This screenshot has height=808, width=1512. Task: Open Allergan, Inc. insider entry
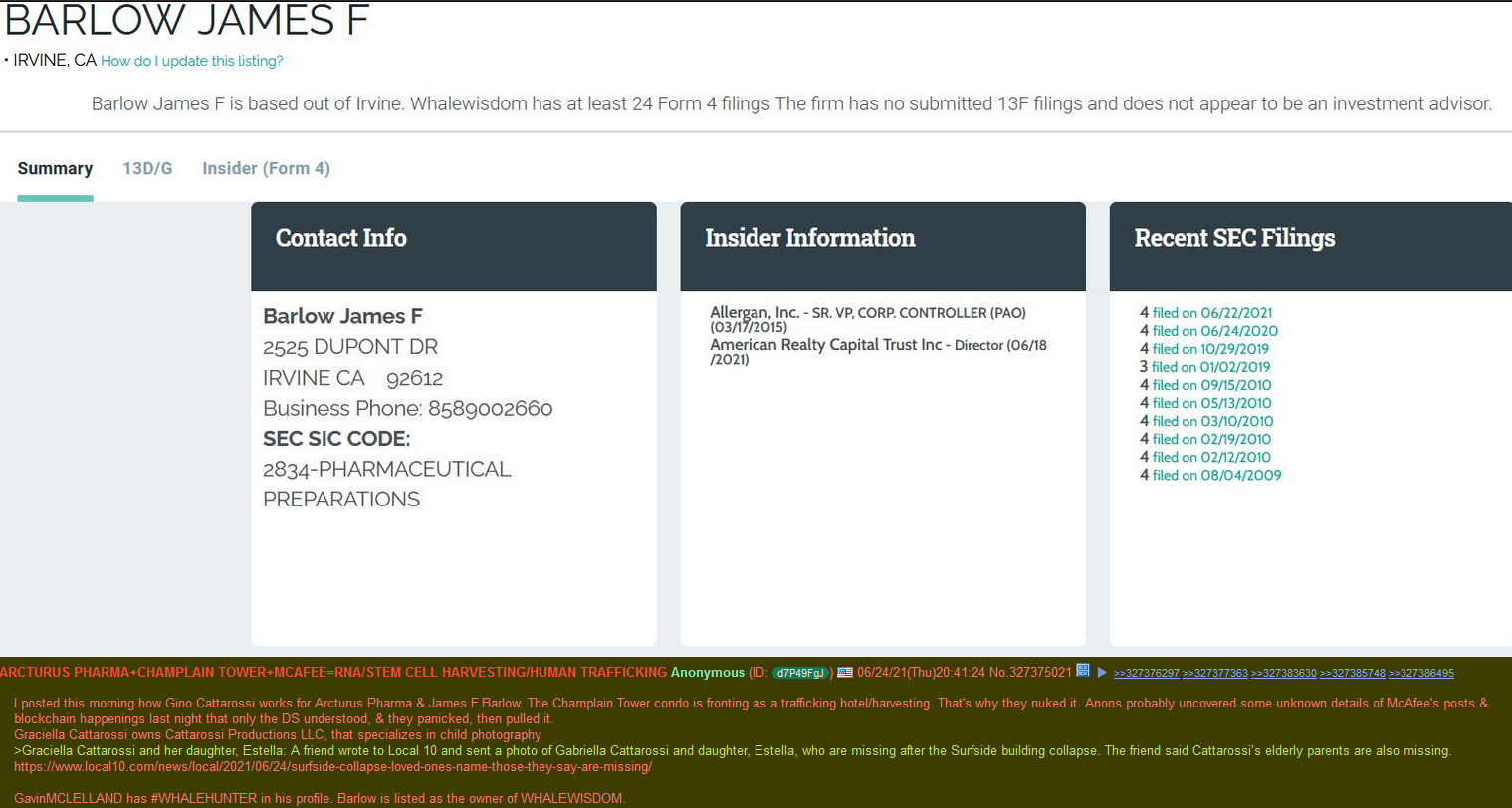pos(867,319)
